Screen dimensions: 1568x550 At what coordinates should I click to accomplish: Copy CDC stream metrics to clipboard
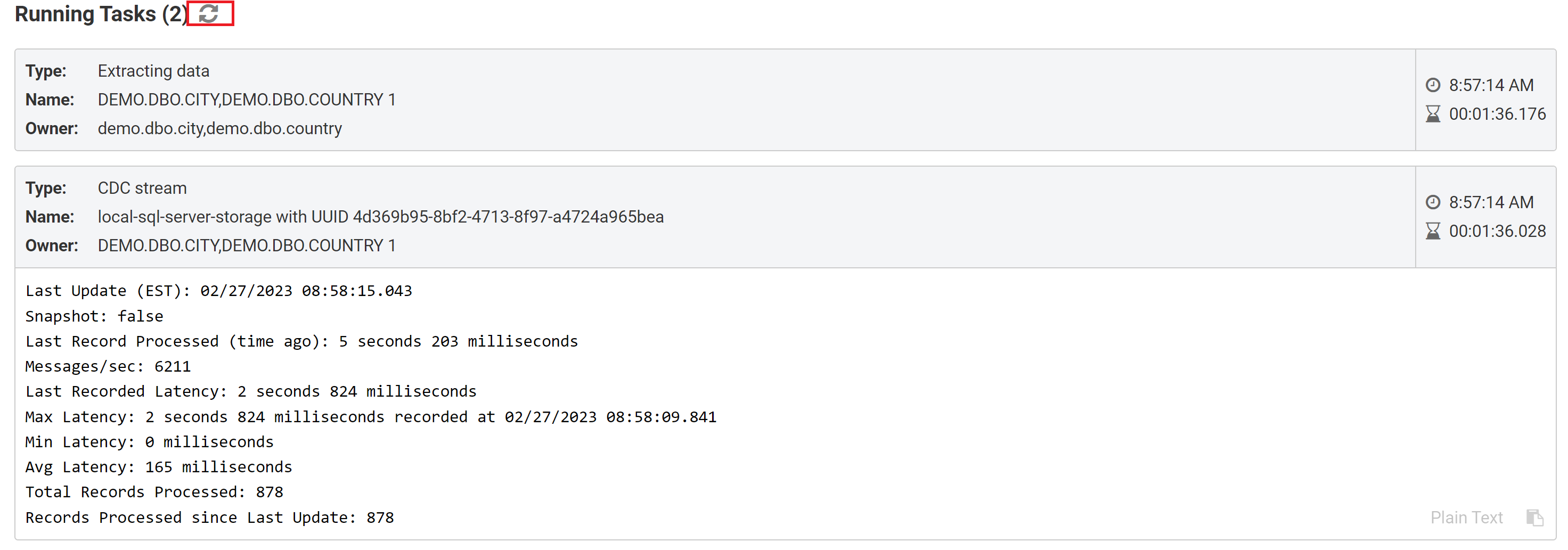click(x=1534, y=517)
